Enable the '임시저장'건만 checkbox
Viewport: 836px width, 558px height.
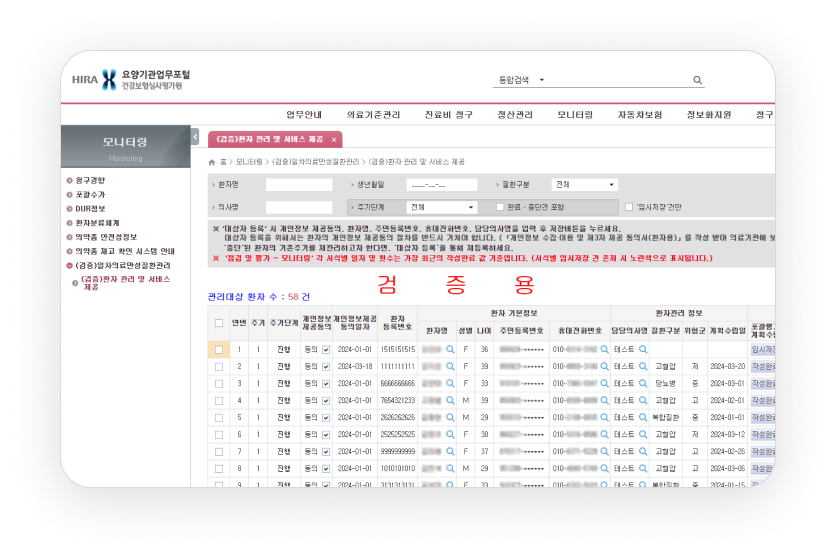click(x=628, y=207)
